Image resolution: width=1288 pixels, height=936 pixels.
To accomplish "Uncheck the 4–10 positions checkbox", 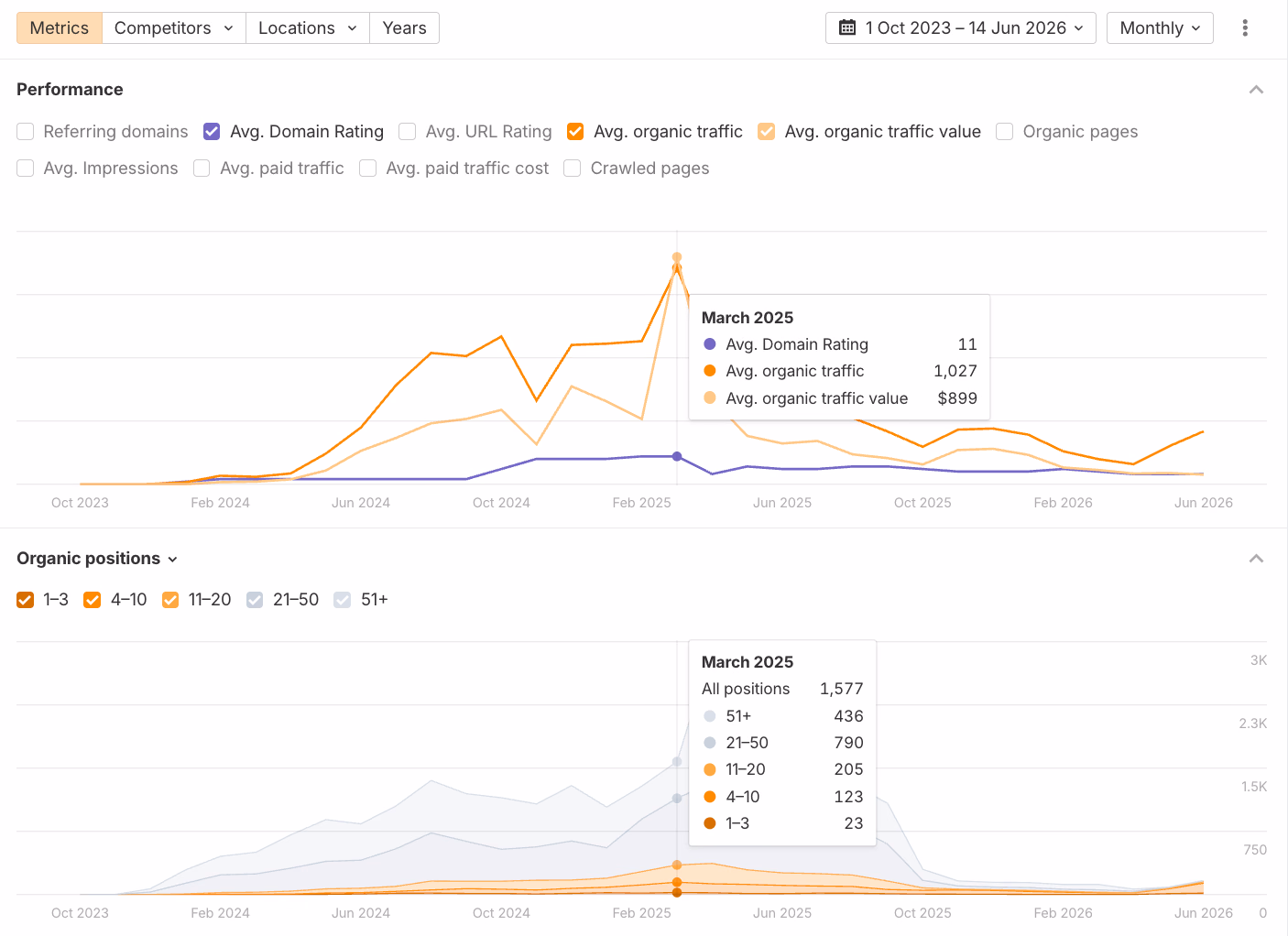I will click(93, 600).
